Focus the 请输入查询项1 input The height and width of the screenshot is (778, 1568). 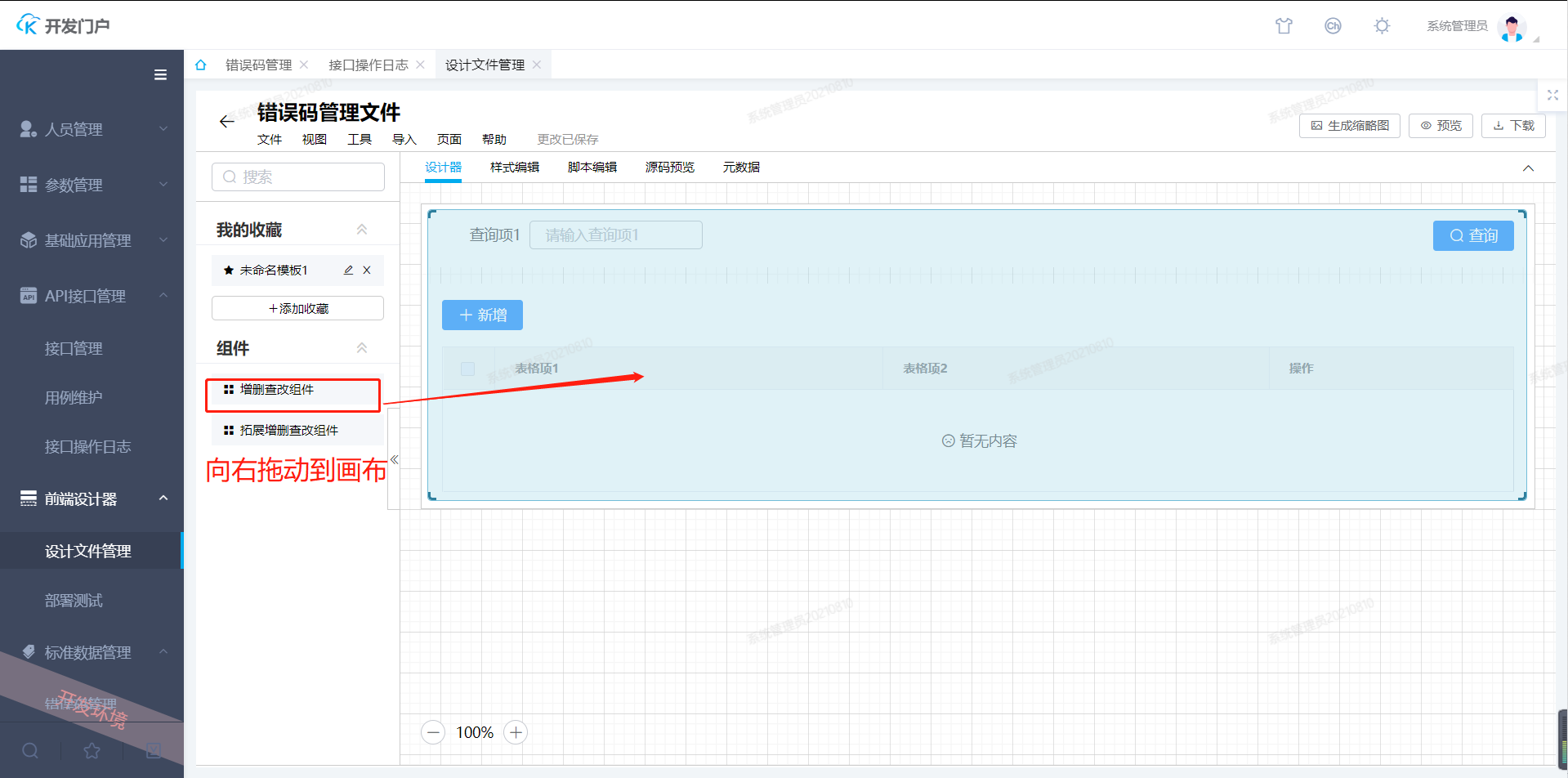click(616, 235)
